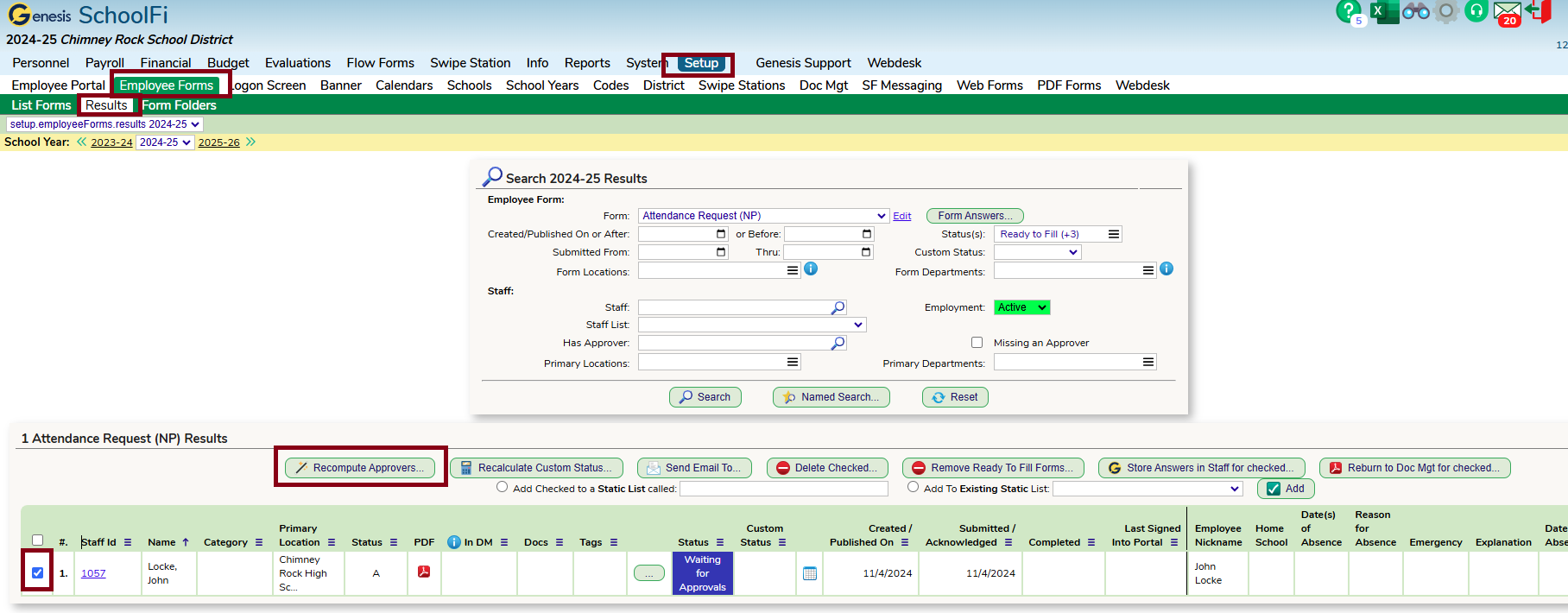Image resolution: width=1568 pixels, height=613 pixels.
Task: Click the ellipsis button in Locke row
Action: [648, 573]
